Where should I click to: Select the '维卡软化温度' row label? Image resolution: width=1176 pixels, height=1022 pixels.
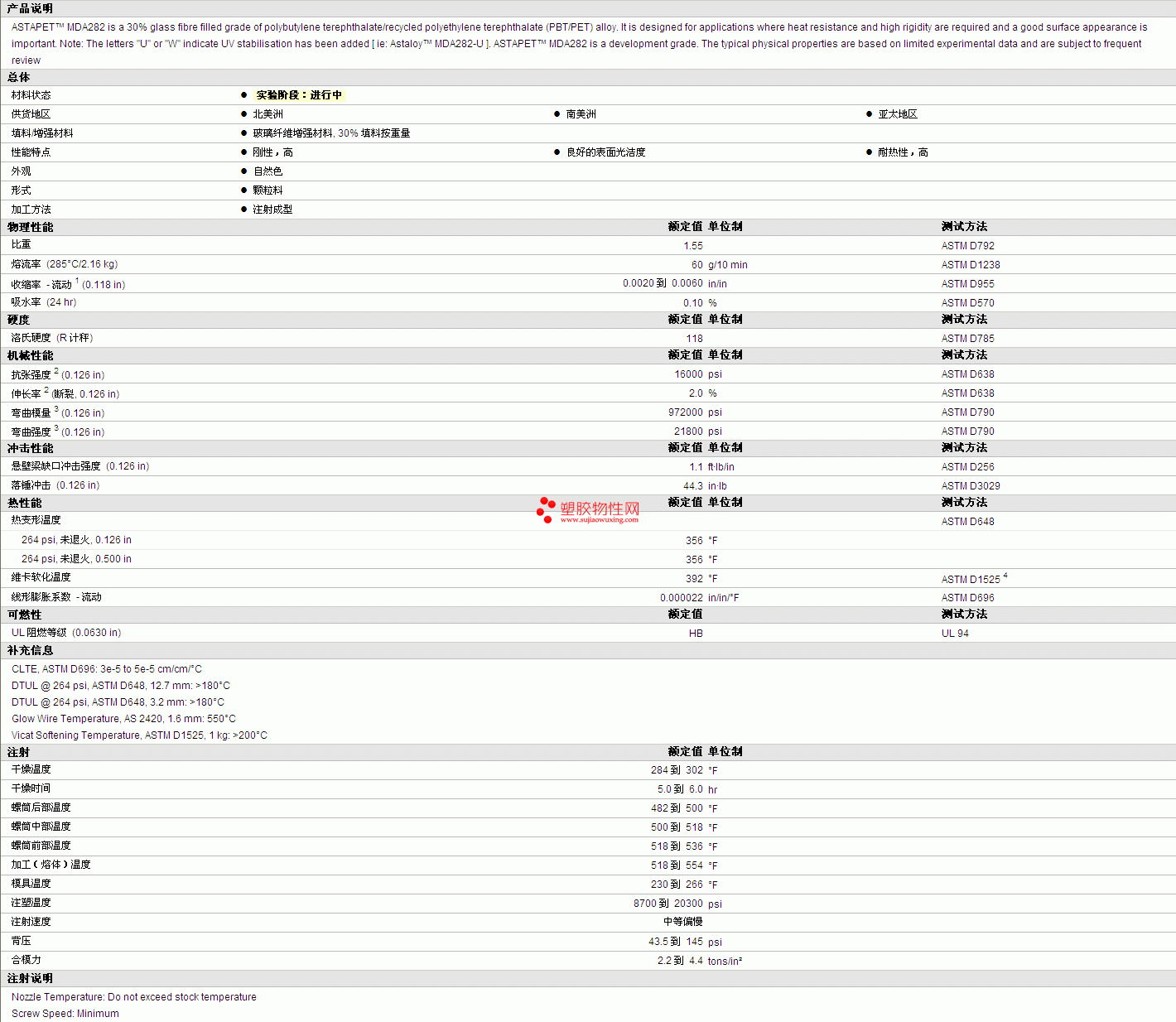click(x=41, y=577)
